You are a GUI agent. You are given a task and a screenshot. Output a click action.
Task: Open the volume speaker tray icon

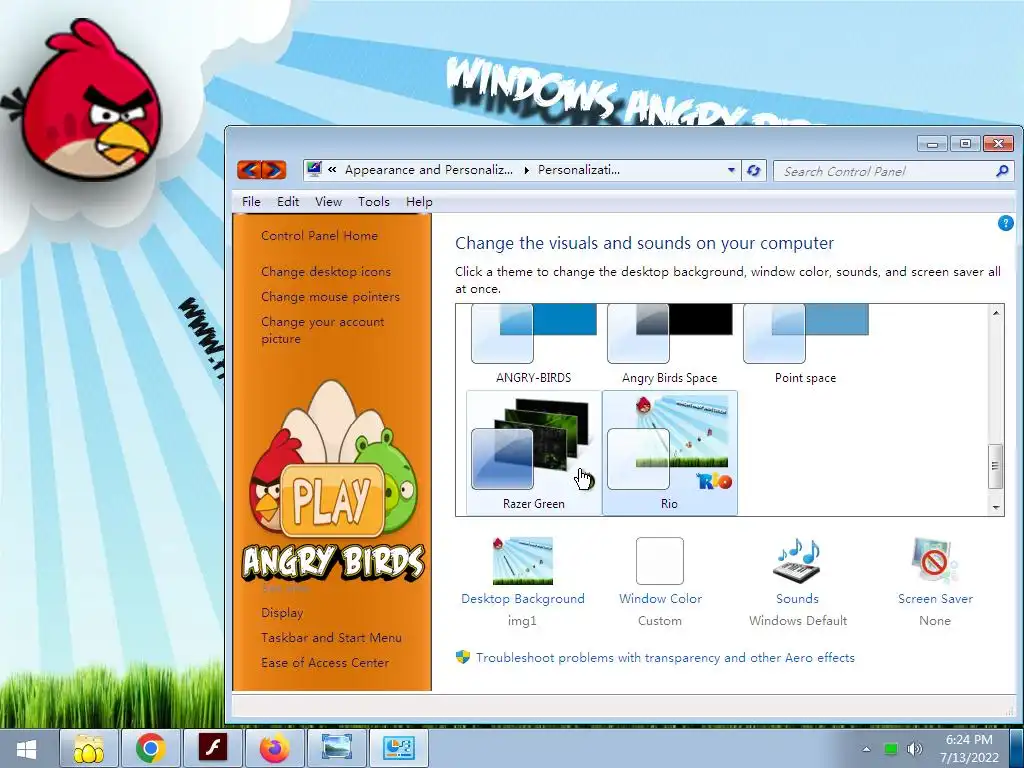[x=915, y=749]
